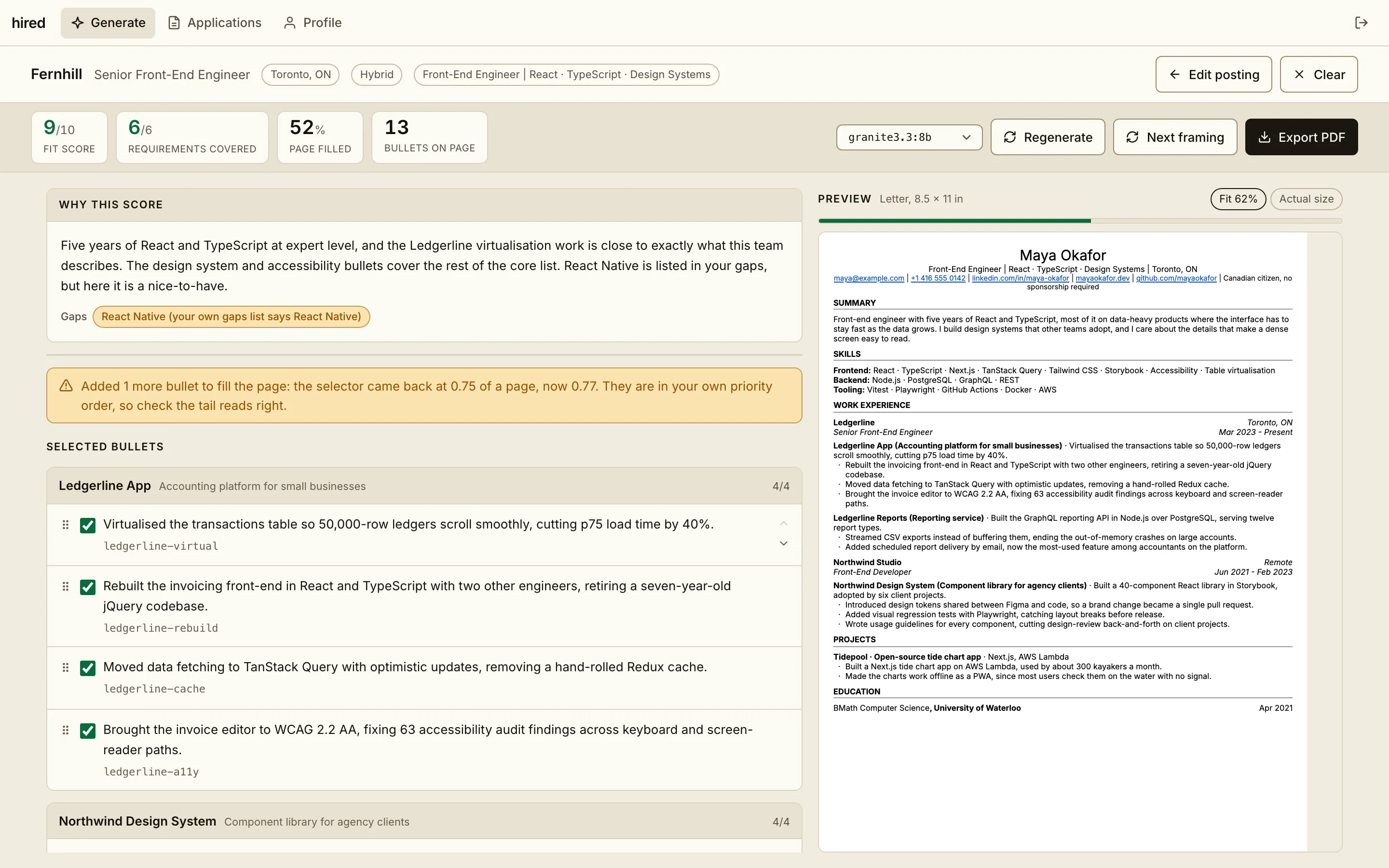This screenshot has height=868, width=1389.
Task: Click the hired logo
Action: [28, 22]
